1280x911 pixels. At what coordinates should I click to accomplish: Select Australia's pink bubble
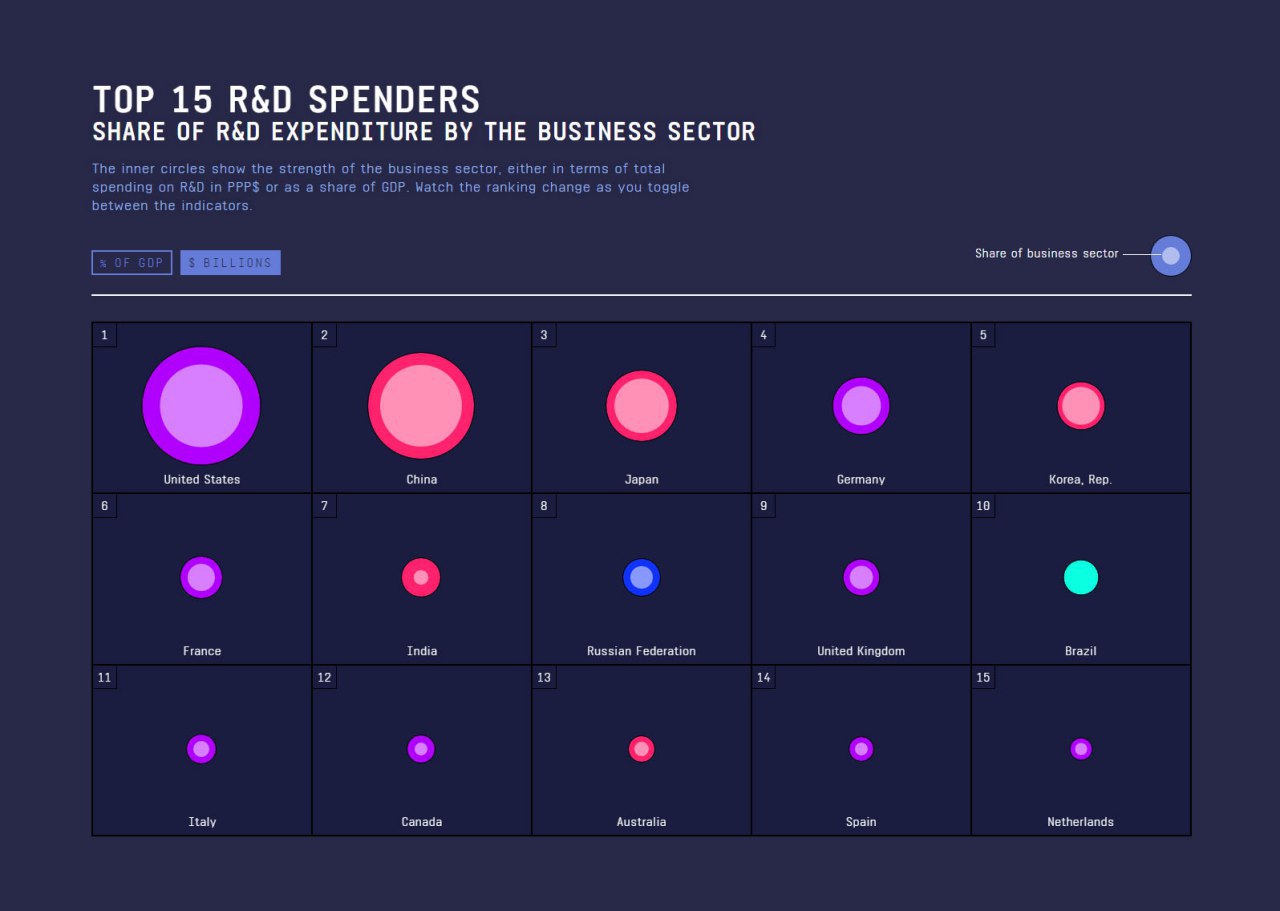point(641,748)
